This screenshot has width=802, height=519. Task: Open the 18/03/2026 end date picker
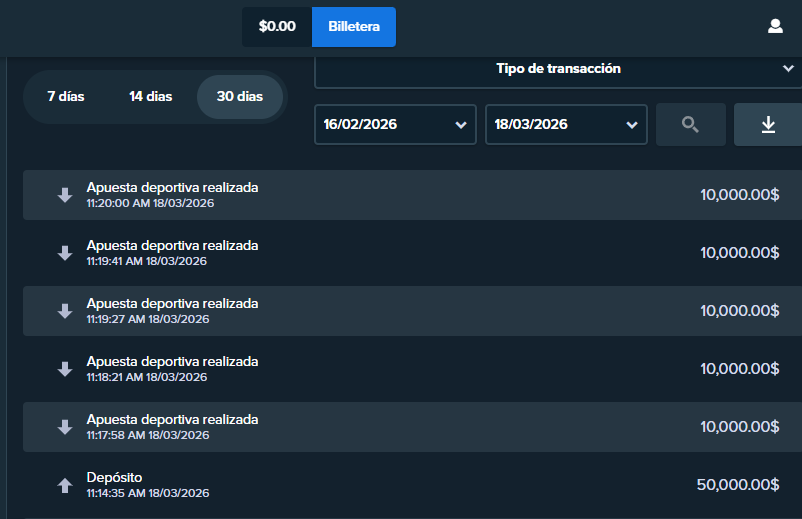click(566, 124)
